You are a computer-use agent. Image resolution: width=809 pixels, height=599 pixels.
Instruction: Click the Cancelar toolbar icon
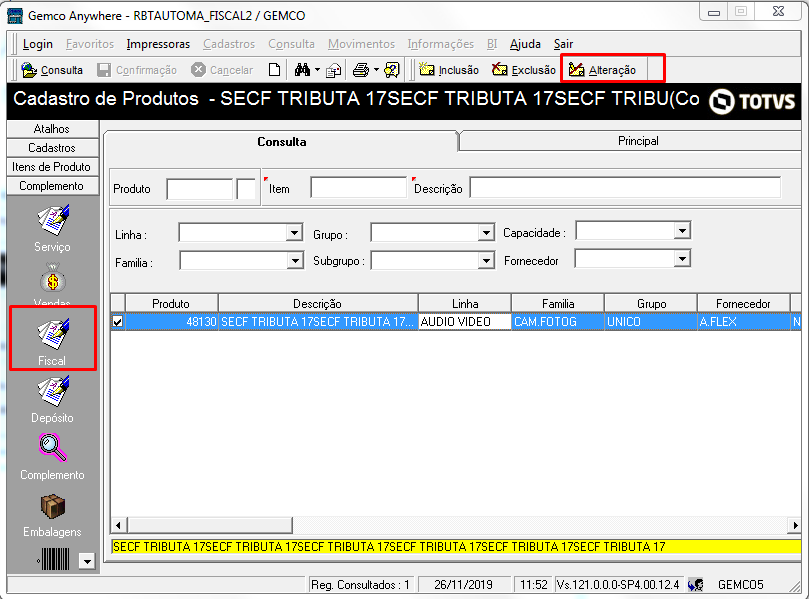click(x=198, y=70)
